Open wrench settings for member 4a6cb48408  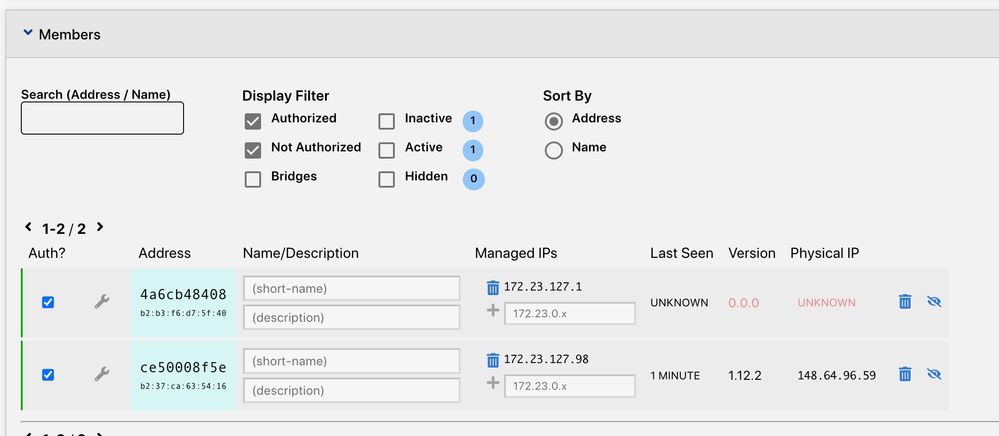101,301
